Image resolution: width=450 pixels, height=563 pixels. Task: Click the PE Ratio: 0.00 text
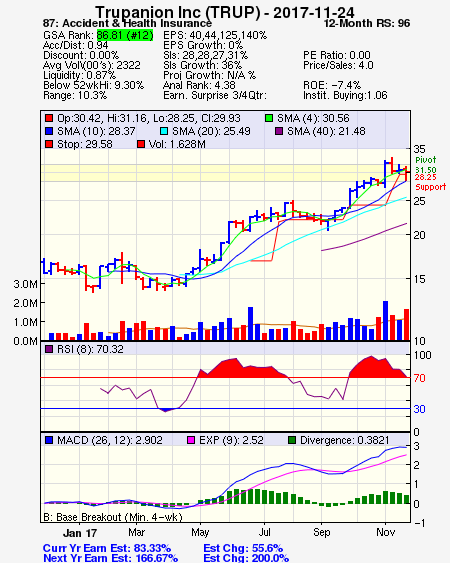click(x=337, y=55)
